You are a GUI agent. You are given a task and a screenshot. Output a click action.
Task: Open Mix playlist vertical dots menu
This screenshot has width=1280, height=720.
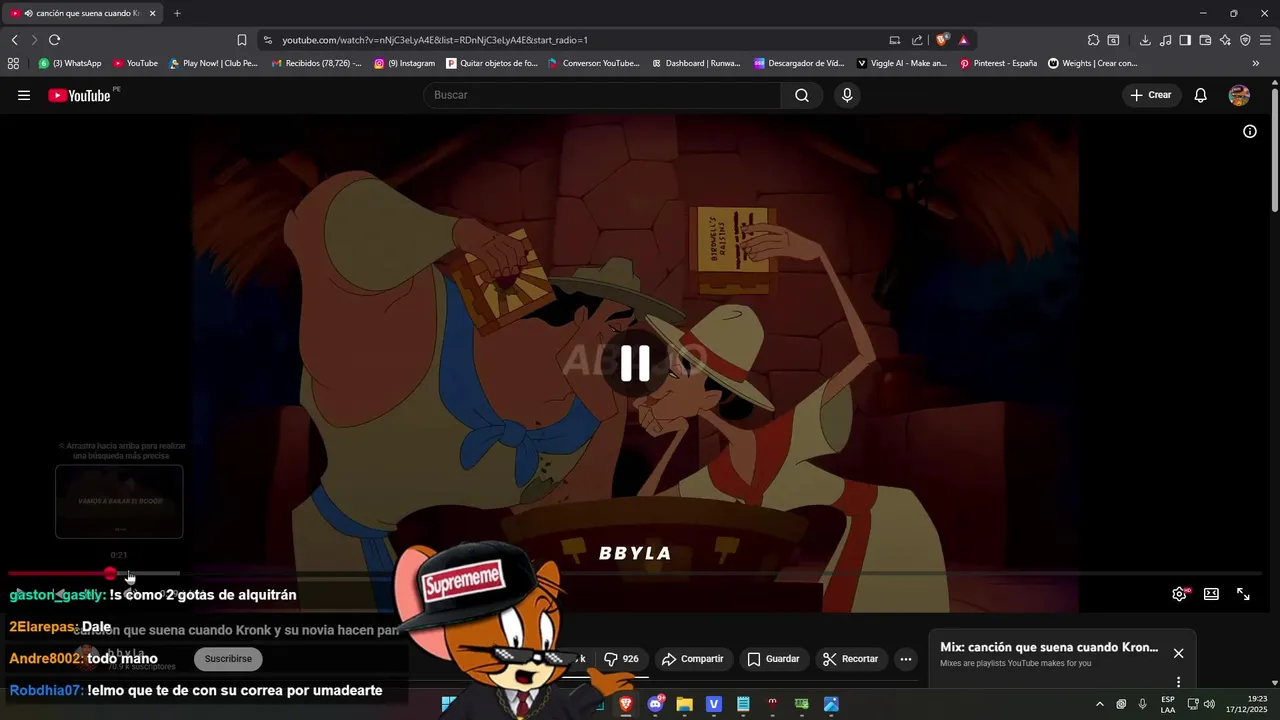pos(1178,681)
